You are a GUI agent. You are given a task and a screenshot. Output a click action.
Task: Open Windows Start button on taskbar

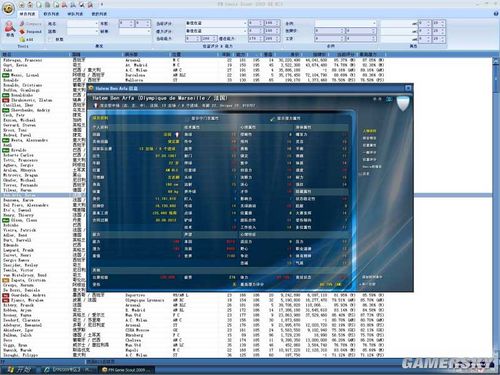tap(18, 370)
